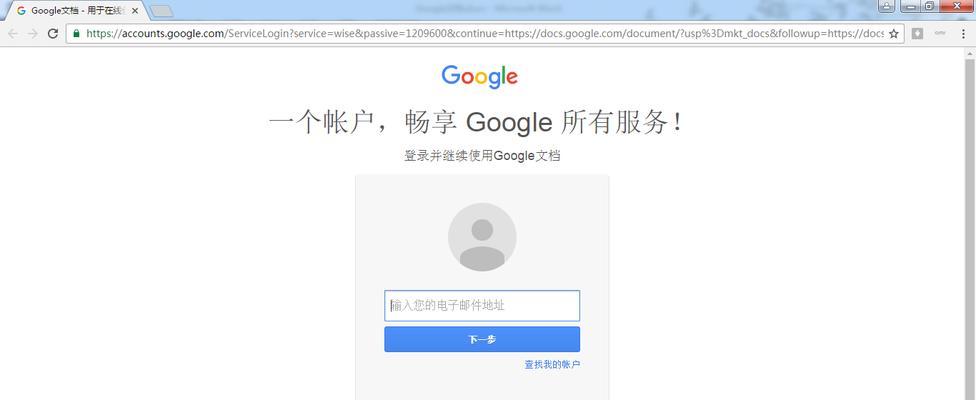This screenshot has width=976, height=400.
Task: Open a new tab with the tab strip button
Action: 162,11
